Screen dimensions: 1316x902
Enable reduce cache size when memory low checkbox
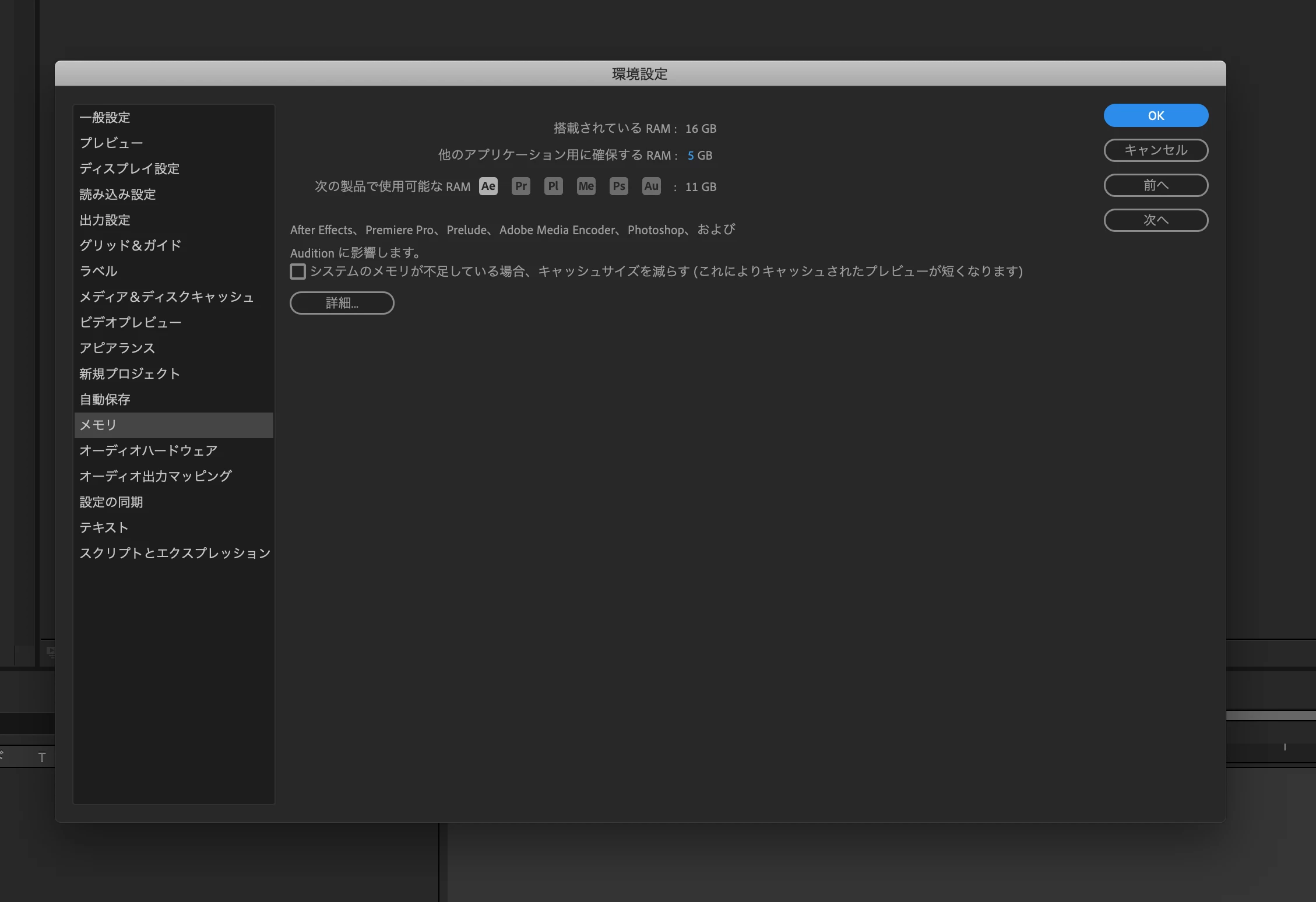(x=298, y=272)
